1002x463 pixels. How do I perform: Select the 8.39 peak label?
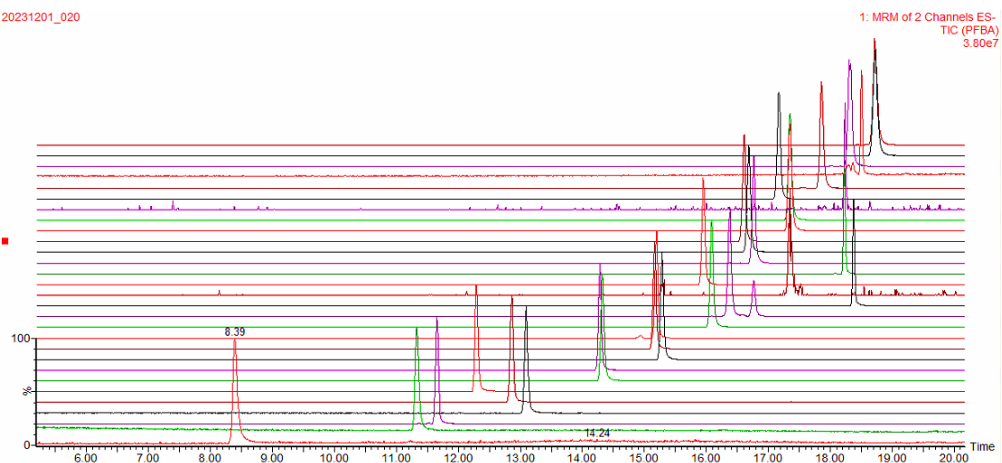point(234,331)
